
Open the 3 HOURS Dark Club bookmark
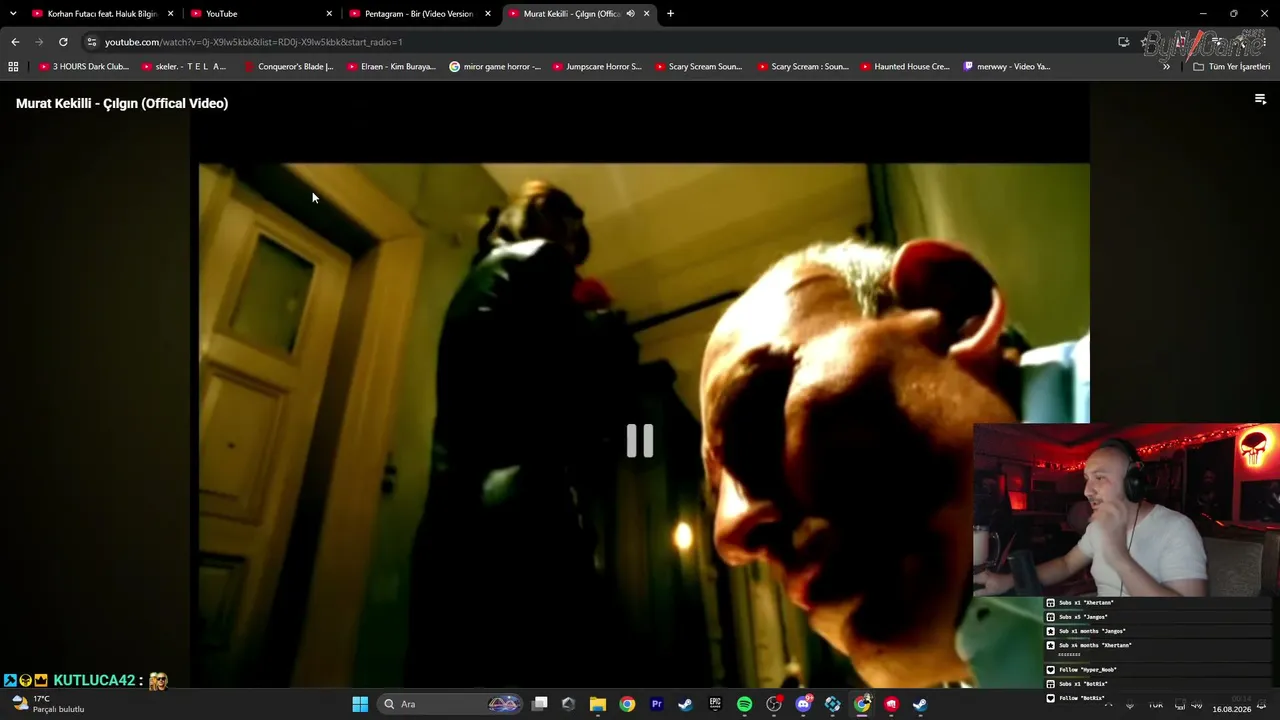(x=84, y=67)
